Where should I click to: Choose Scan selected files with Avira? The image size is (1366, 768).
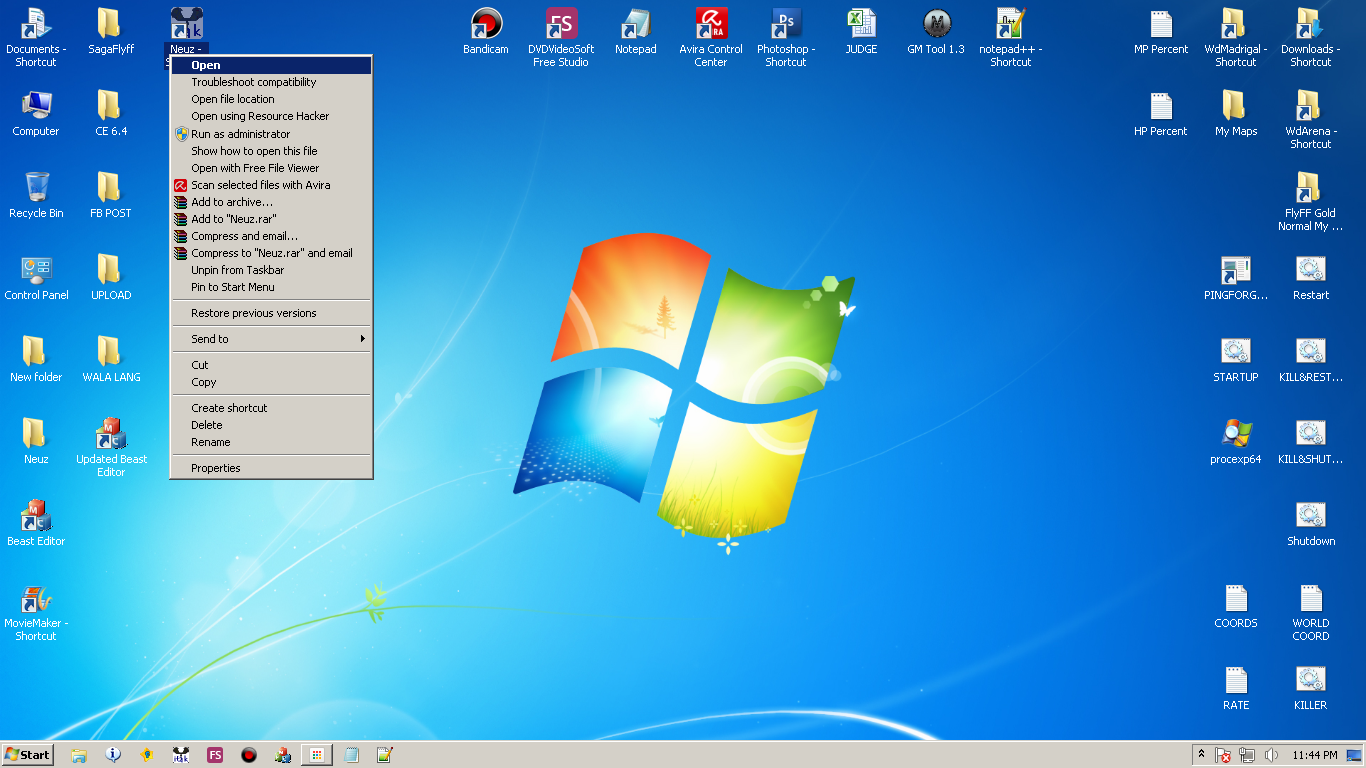click(x=271, y=184)
